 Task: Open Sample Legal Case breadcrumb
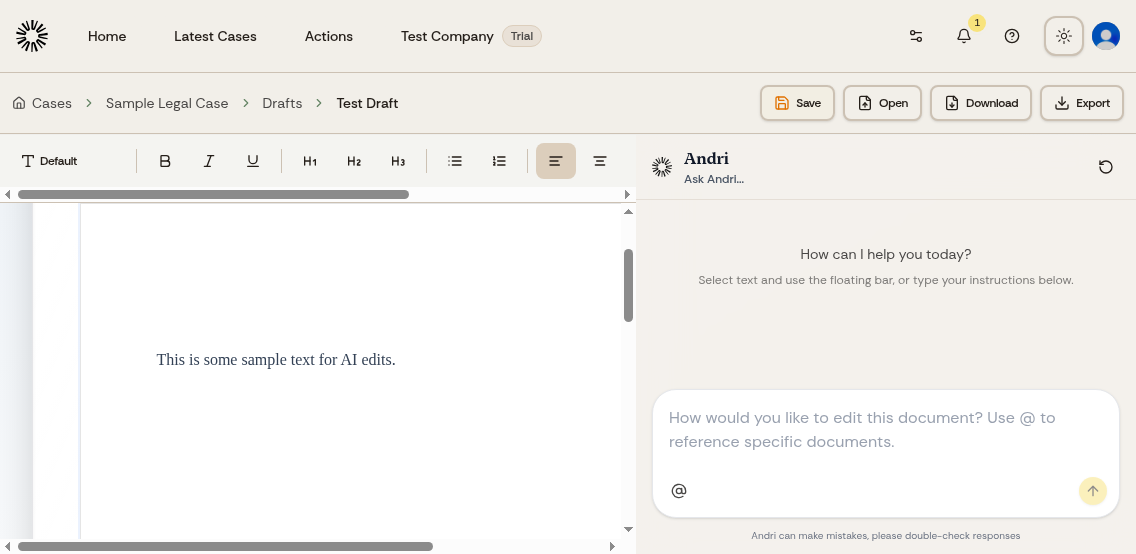click(x=167, y=104)
